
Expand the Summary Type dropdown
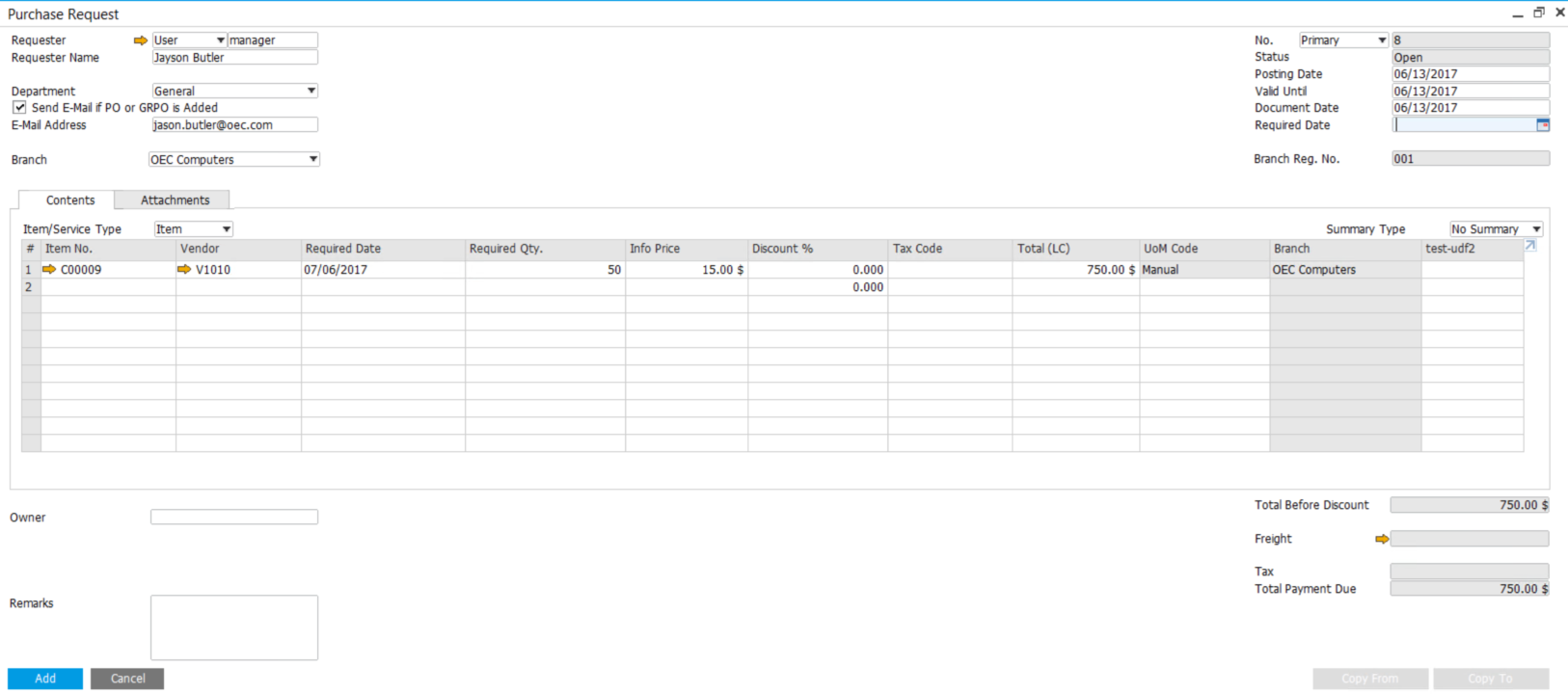click(1536, 229)
